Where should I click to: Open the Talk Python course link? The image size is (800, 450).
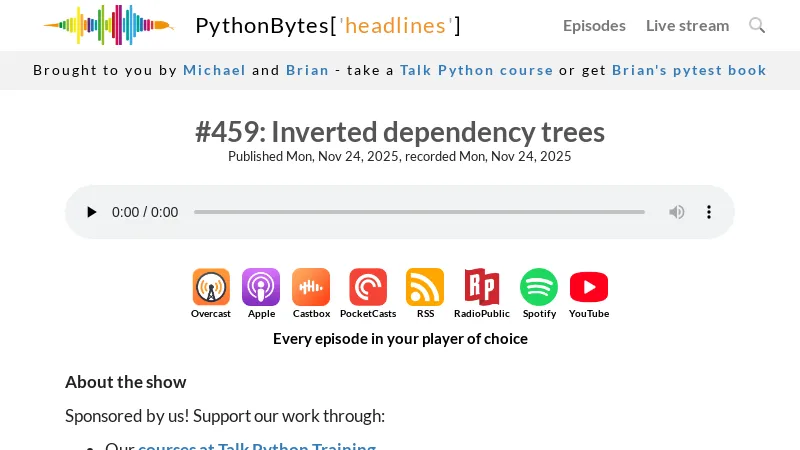coord(476,70)
